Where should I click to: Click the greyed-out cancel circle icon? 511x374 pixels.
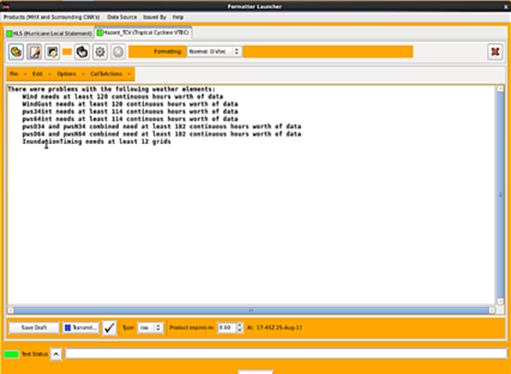coord(118,52)
